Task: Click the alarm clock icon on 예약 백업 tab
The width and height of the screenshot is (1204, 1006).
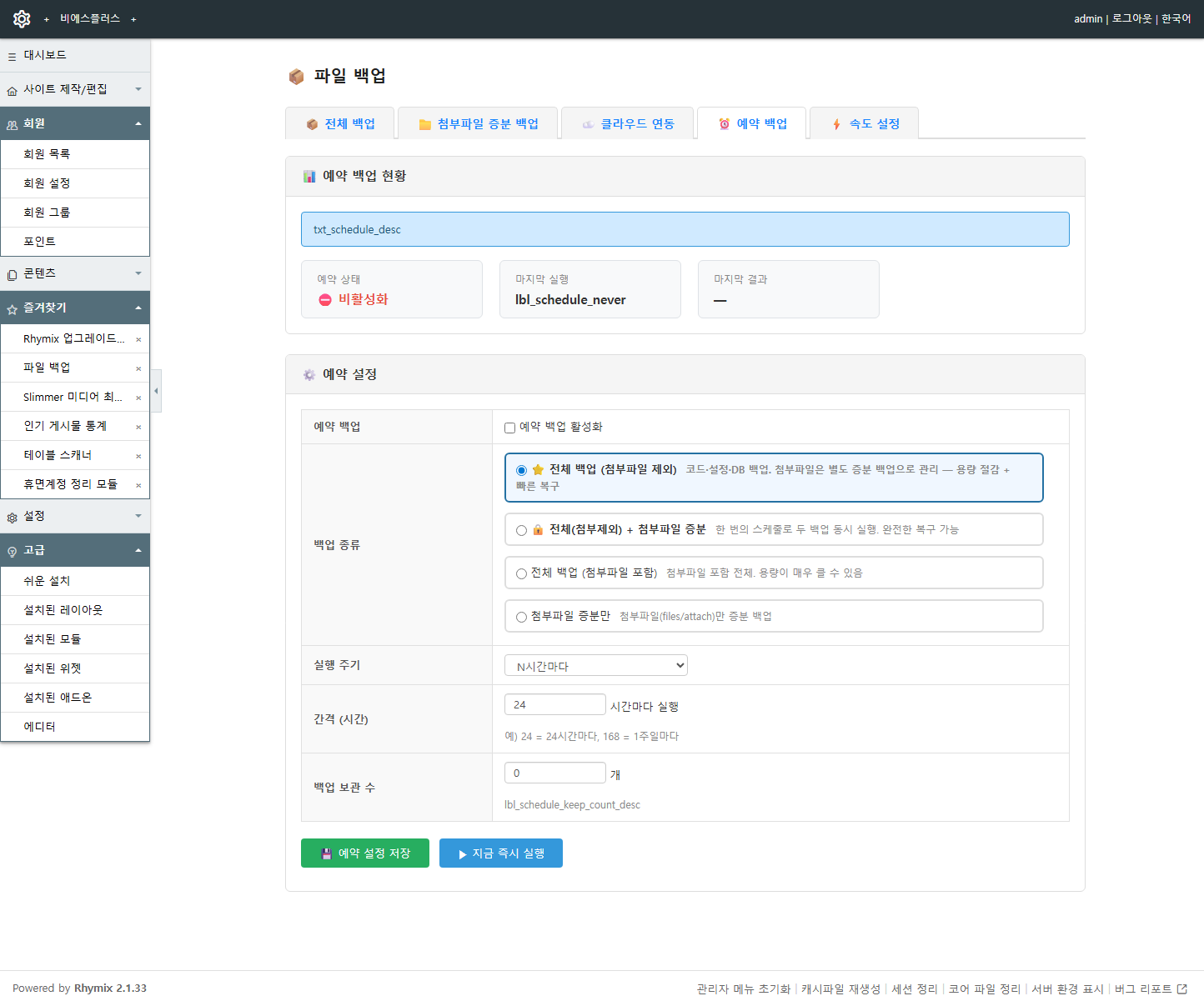Action: 724,124
